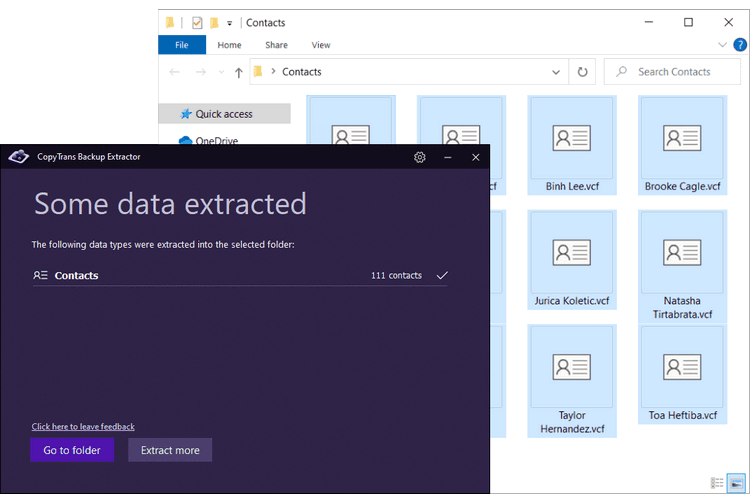Screen dimensions: 750x494
Task: Expand the address bar history dropdown
Action: [x=556, y=72]
